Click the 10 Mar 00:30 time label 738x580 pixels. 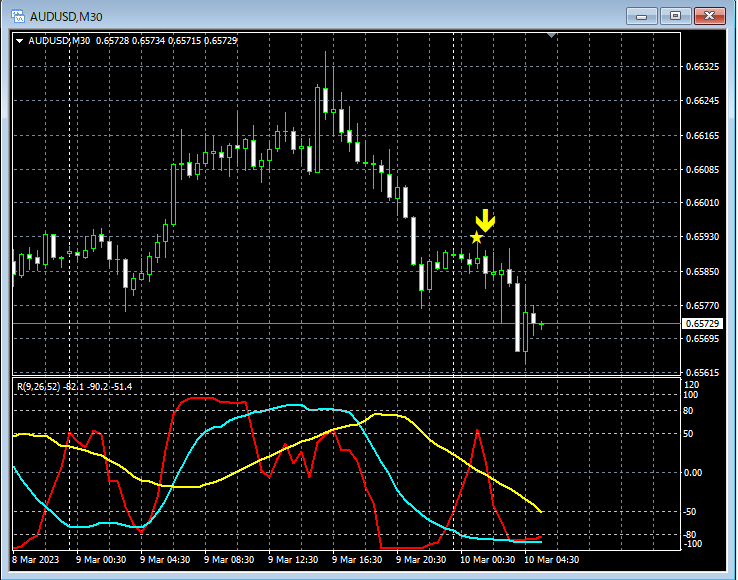tap(487, 560)
